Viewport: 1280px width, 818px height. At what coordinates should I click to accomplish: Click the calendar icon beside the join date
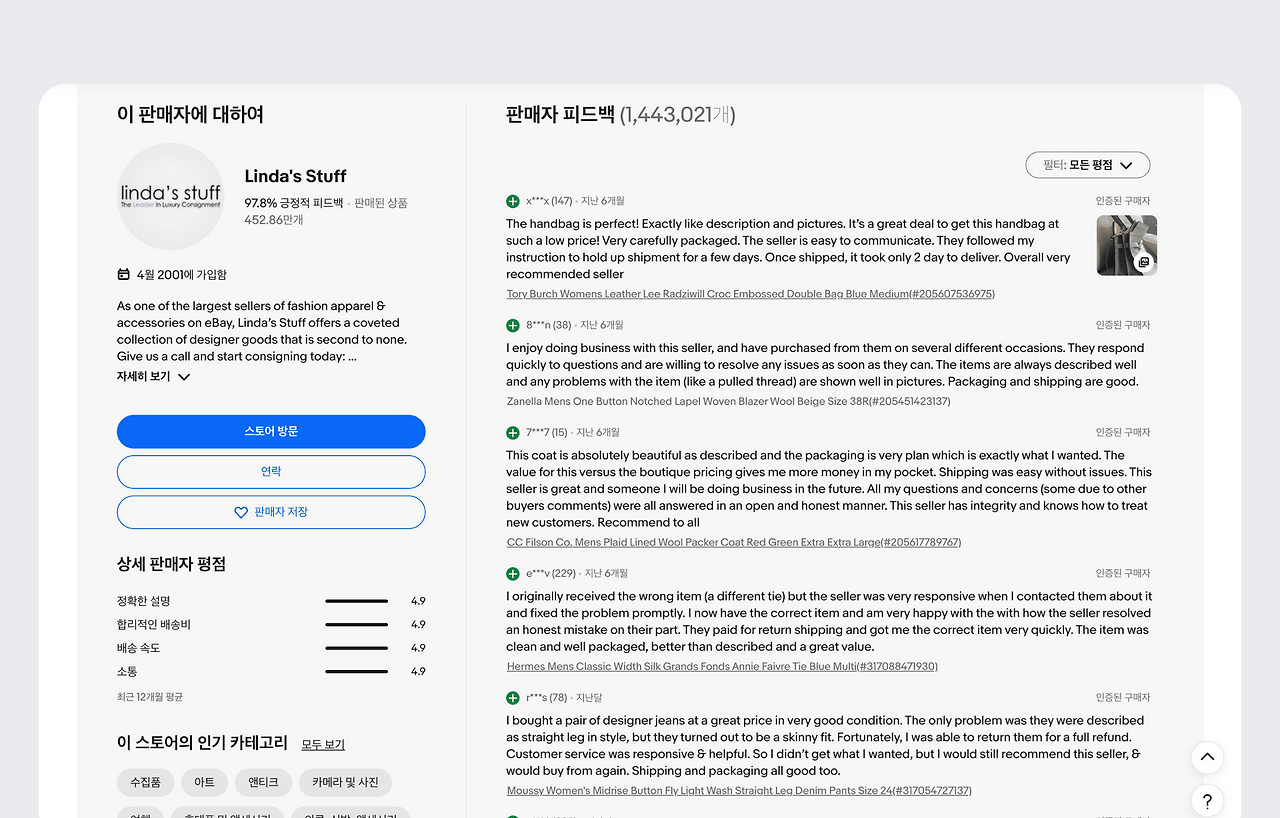123,274
